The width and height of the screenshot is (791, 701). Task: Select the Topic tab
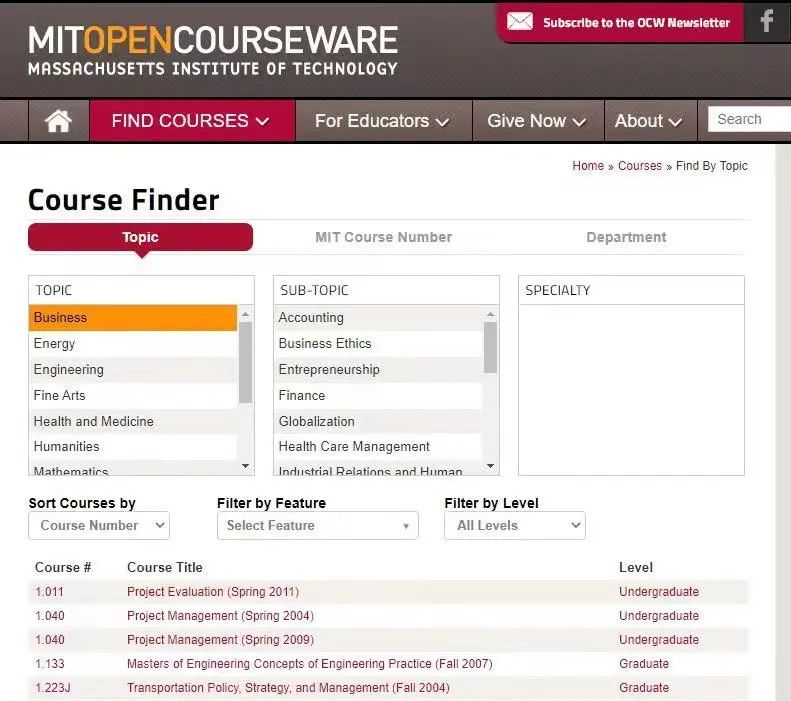tap(140, 237)
